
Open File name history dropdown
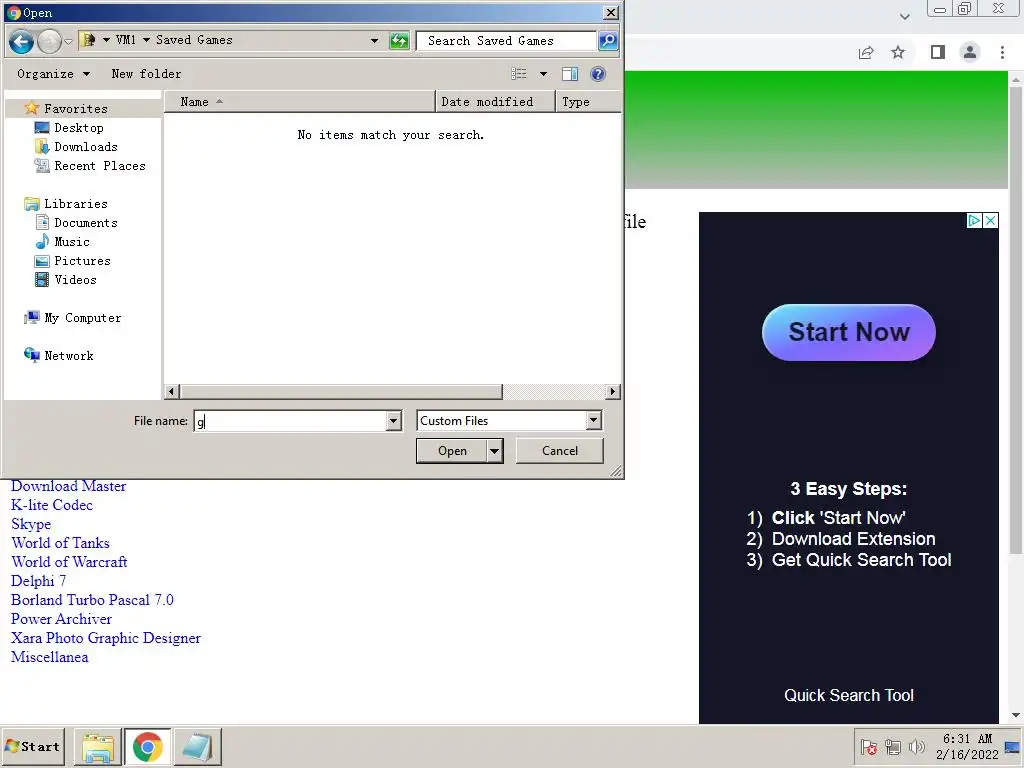(x=393, y=421)
